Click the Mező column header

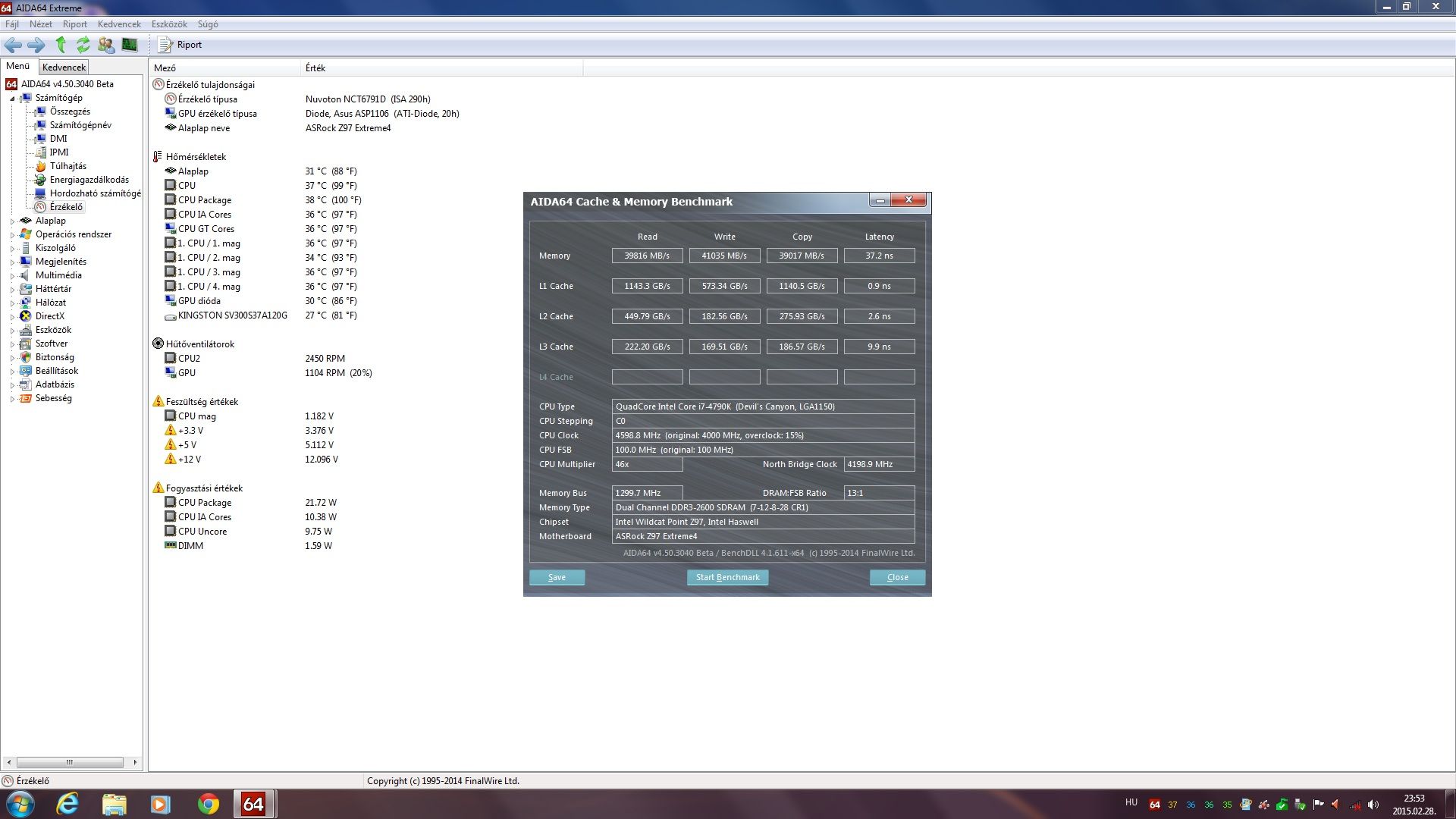click(225, 67)
